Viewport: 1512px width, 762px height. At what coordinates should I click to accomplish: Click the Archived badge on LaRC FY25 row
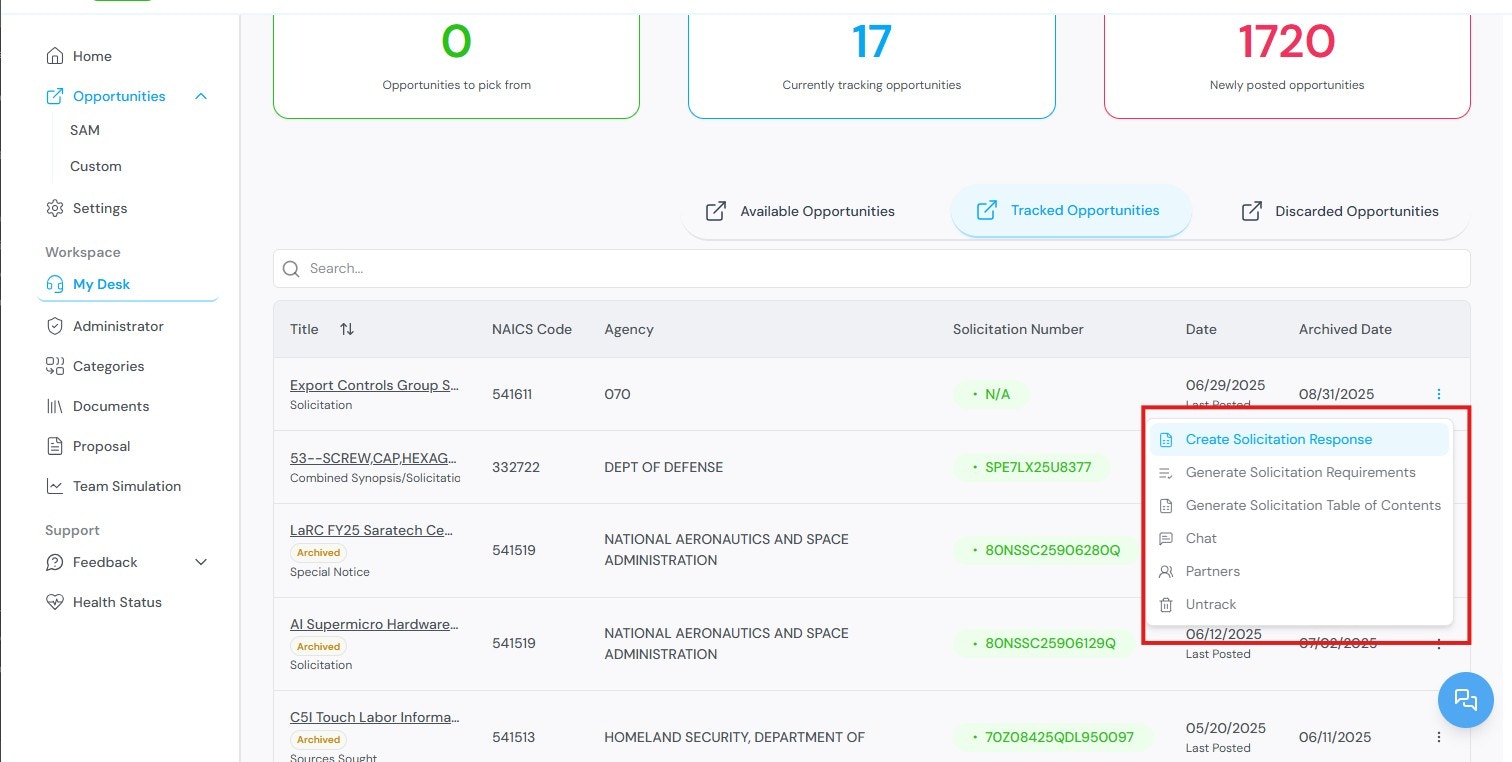point(318,552)
